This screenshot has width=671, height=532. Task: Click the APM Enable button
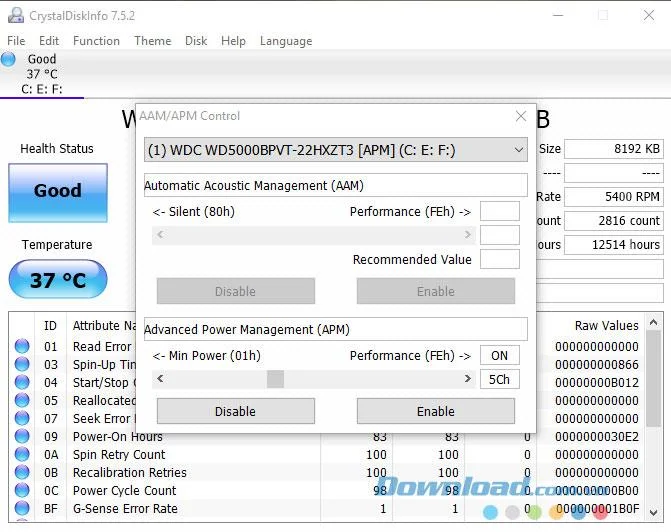click(436, 411)
